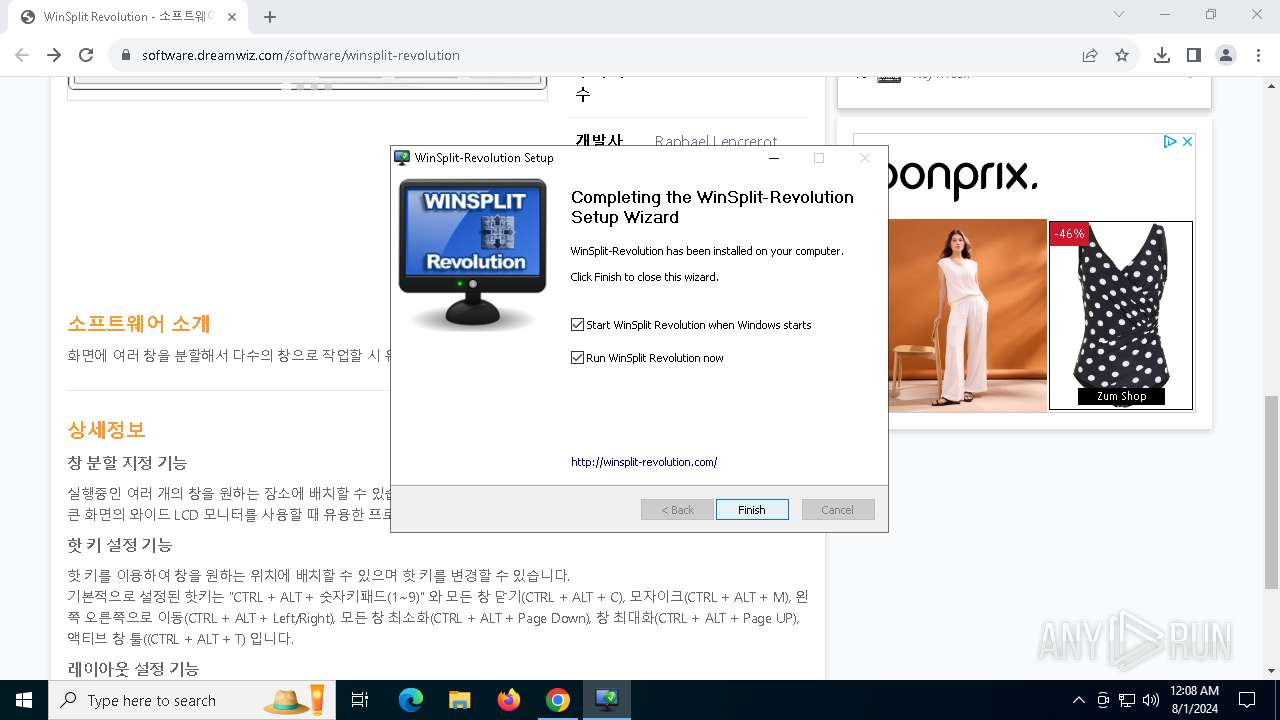Open Windows Start menu
1280x720 pixels.
24,700
